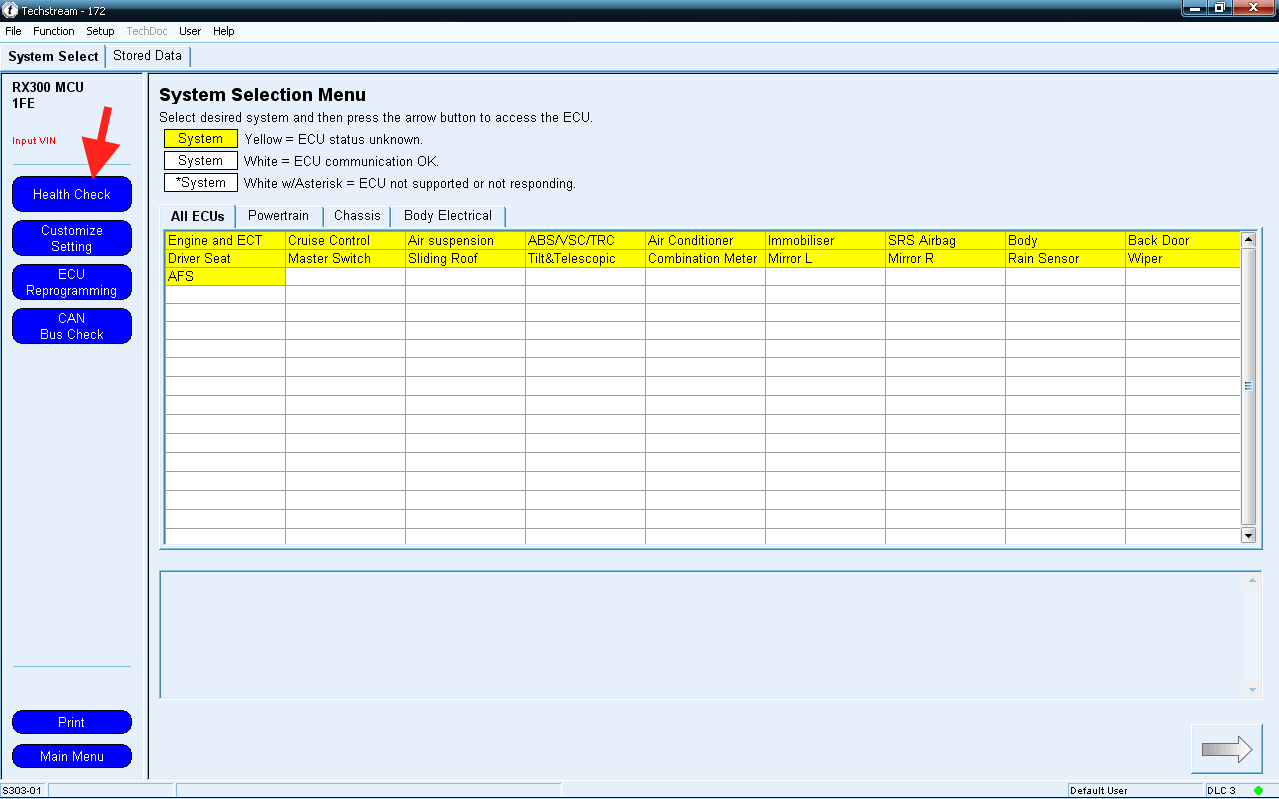Select the AFS system cell
Image resolution: width=1279 pixels, height=799 pixels.
[225, 277]
